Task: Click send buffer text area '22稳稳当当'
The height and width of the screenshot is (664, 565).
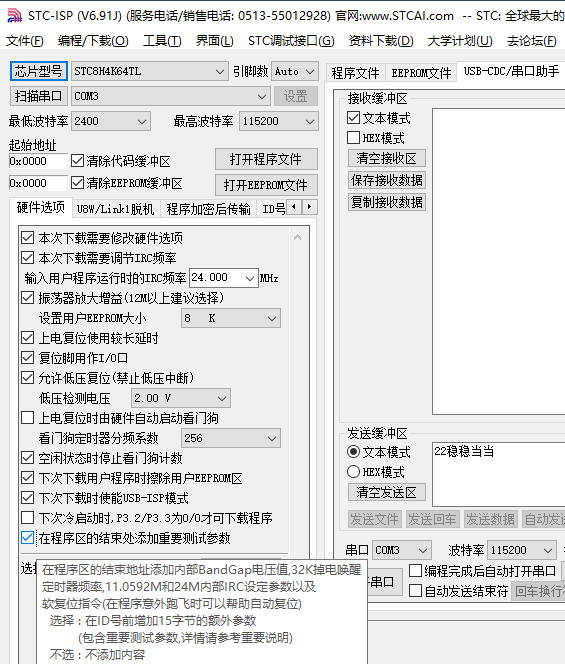Action: coord(499,474)
